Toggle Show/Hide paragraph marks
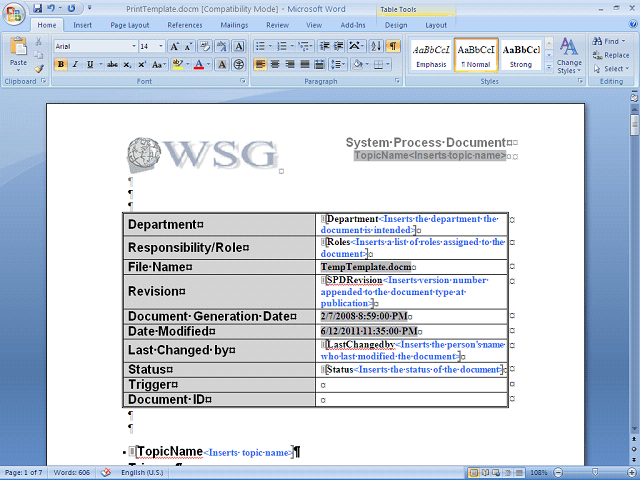The image size is (640, 480). pos(393,46)
